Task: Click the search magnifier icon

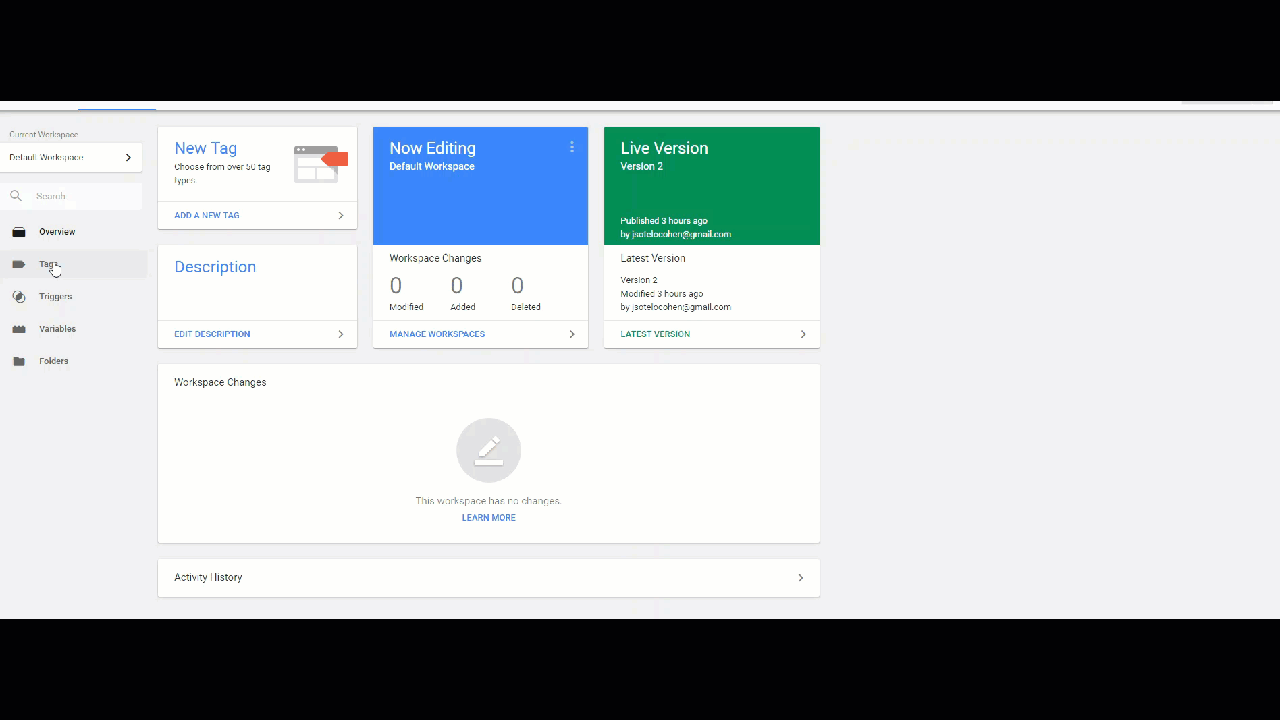Action: [x=16, y=195]
